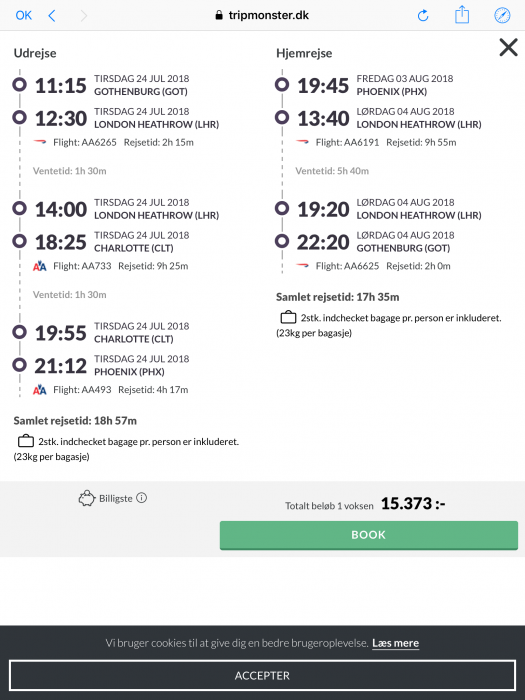Click the 11:15 Gothenburg departure marker

click(x=20, y=84)
